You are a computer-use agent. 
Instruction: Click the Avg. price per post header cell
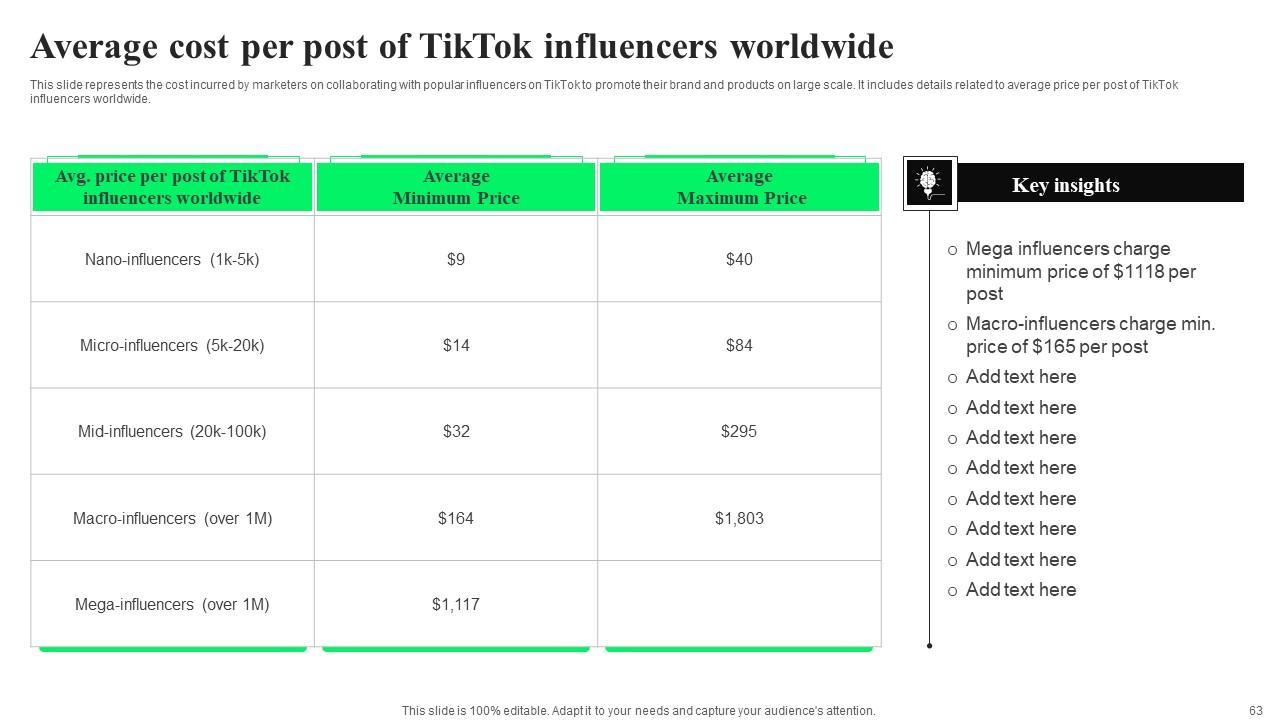click(172, 187)
